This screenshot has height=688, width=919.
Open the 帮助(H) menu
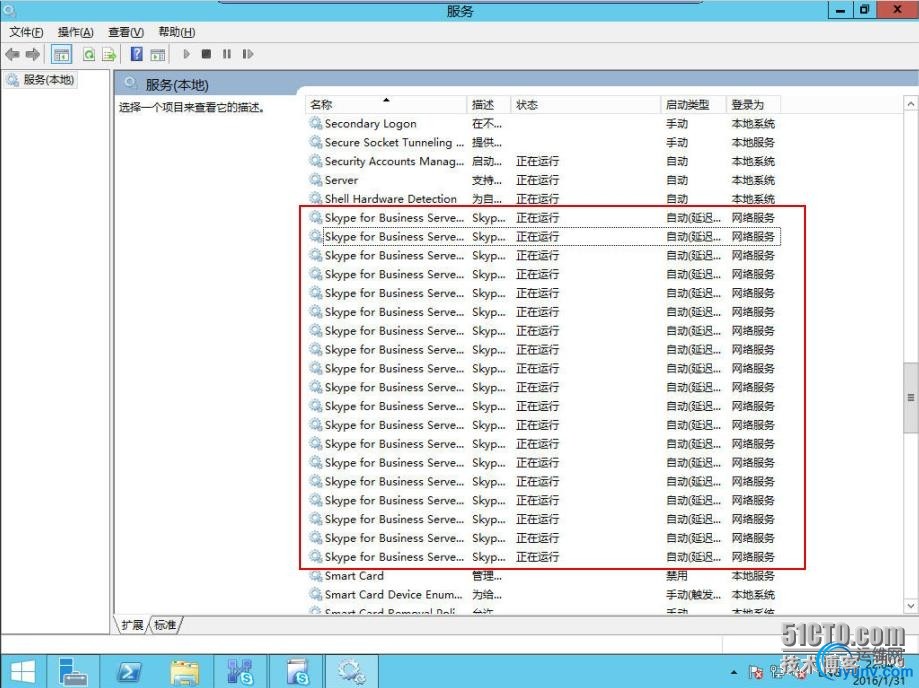point(176,32)
